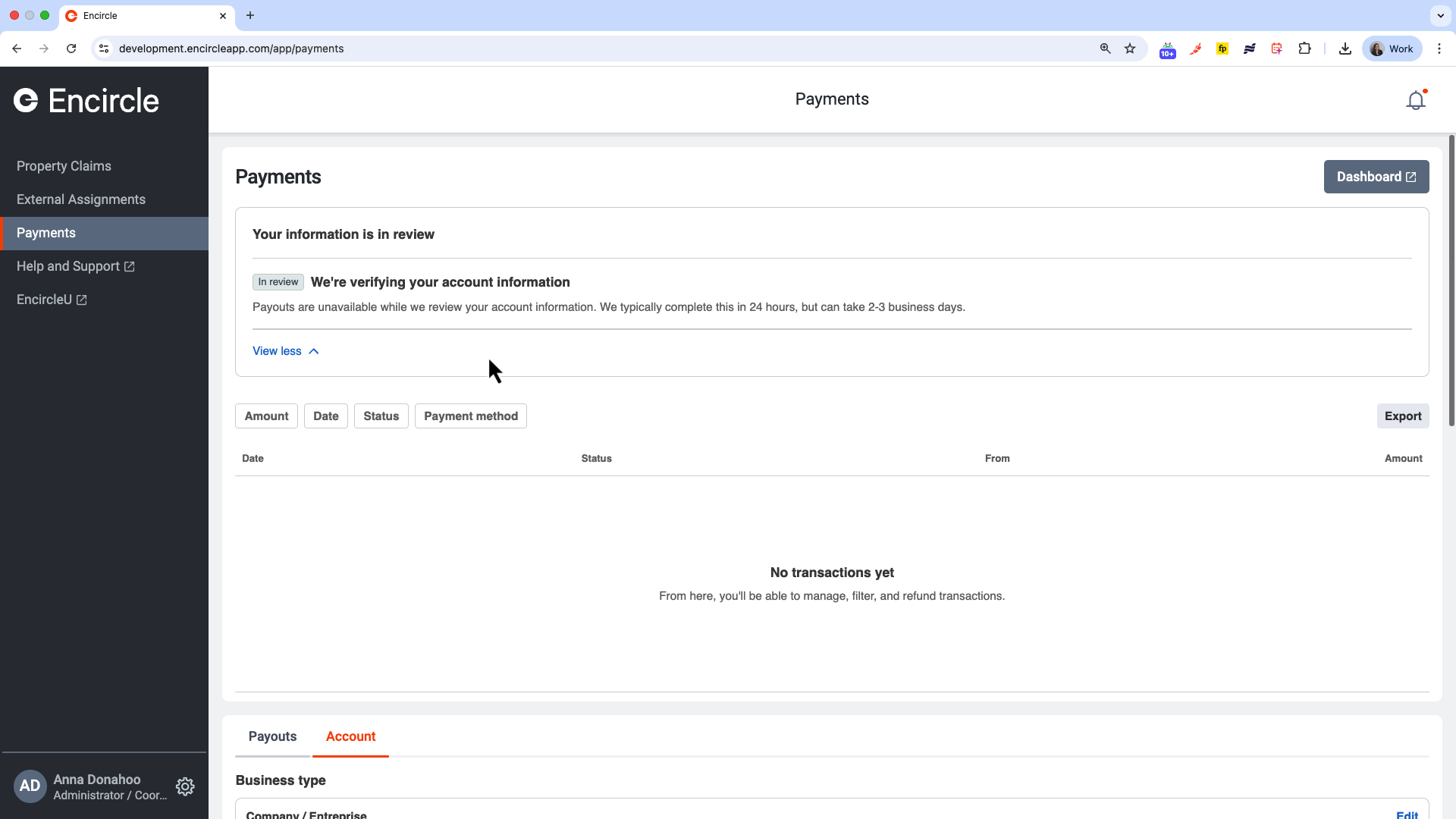The width and height of the screenshot is (1456, 819).
Task: Switch to the Payouts tab
Action: coord(272,736)
